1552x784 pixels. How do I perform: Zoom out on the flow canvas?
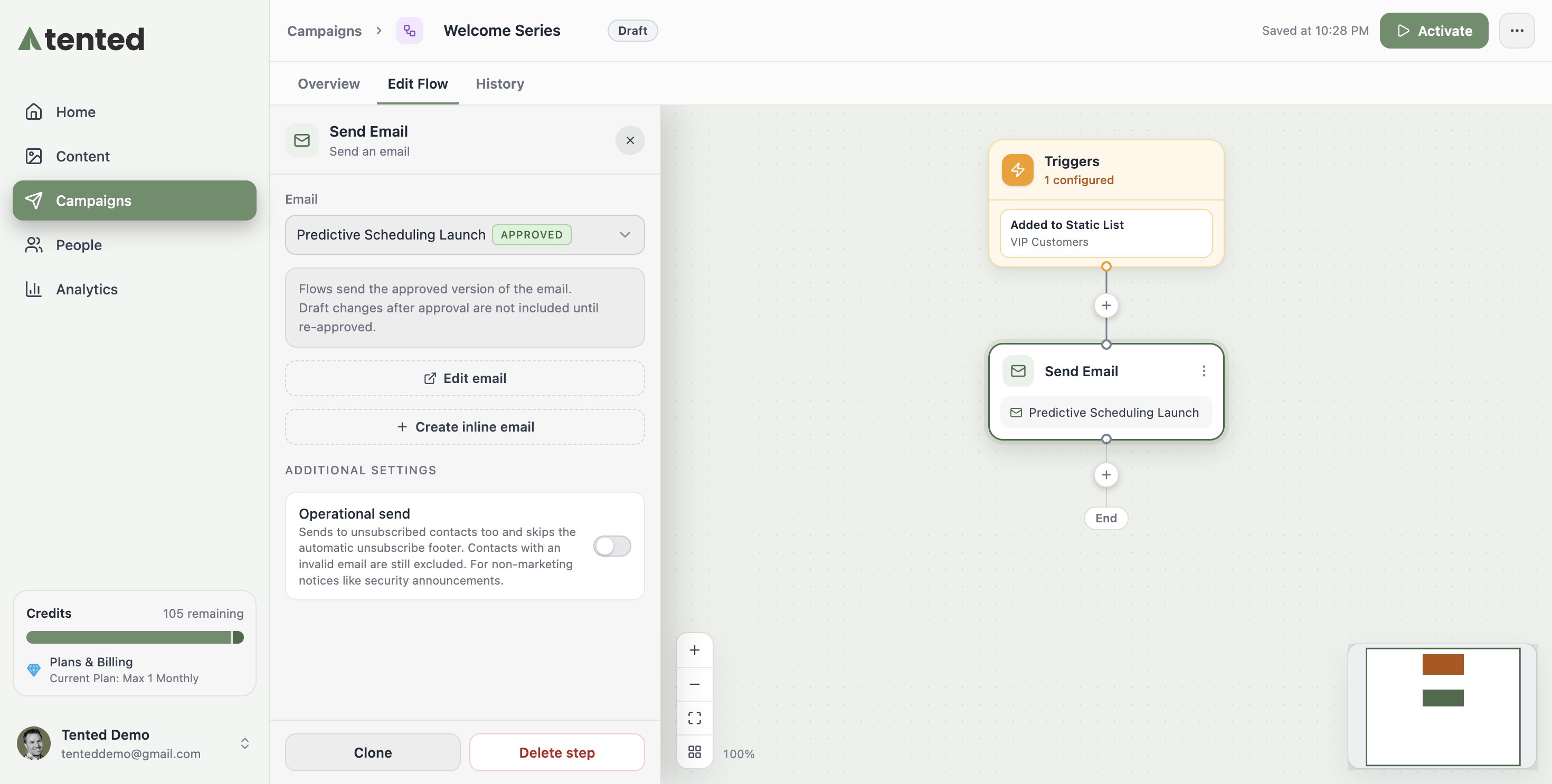pyautogui.click(x=694, y=684)
